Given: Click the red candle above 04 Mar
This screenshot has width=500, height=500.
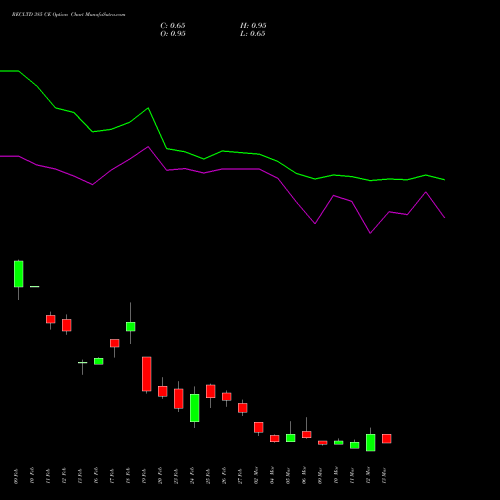Looking at the screenshot, I should tap(275, 438).
